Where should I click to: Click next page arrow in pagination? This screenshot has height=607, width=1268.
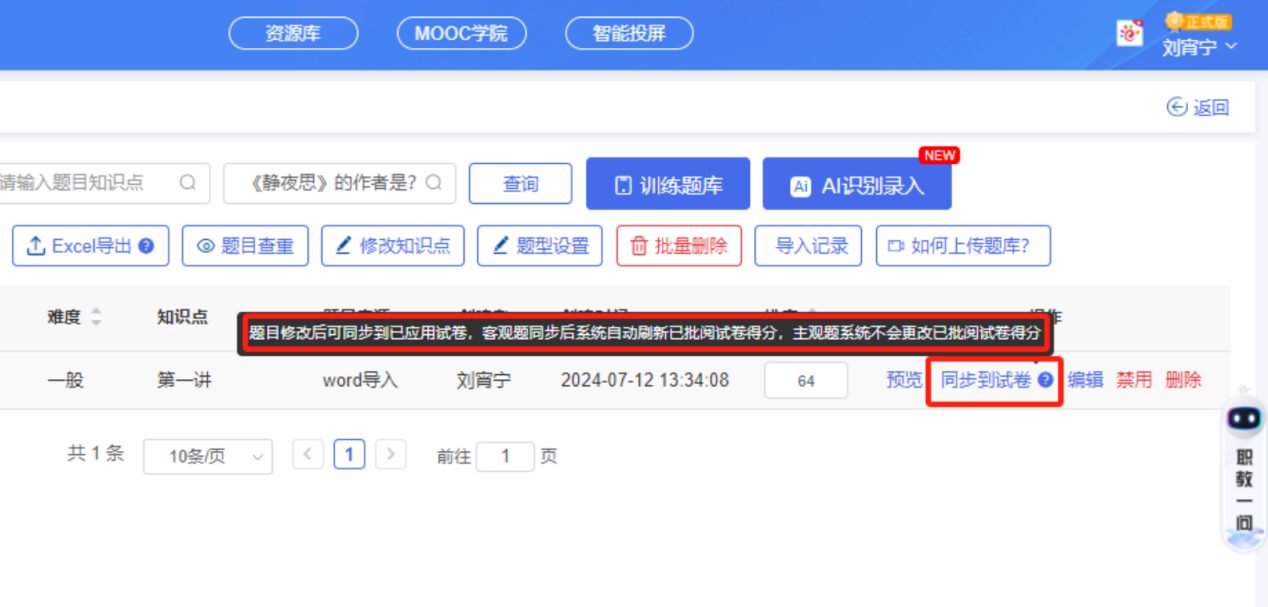(x=390, y=453)
